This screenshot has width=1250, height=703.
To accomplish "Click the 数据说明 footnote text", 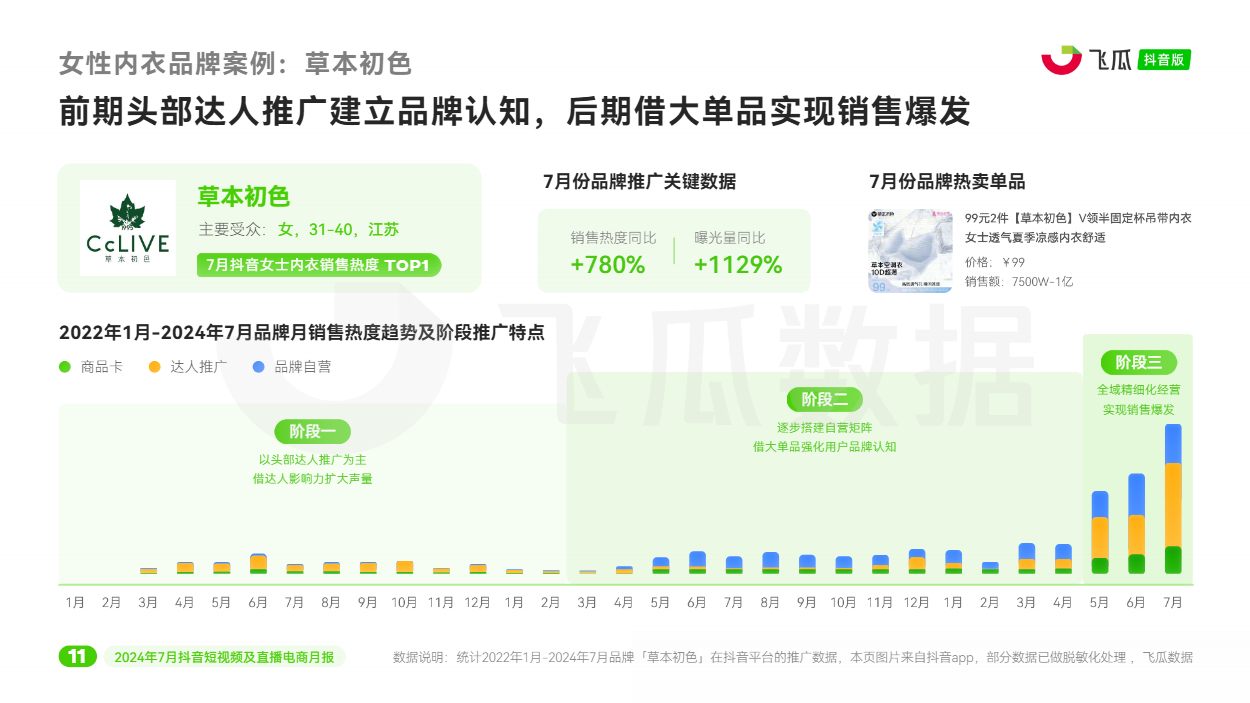I will point(793,657).
